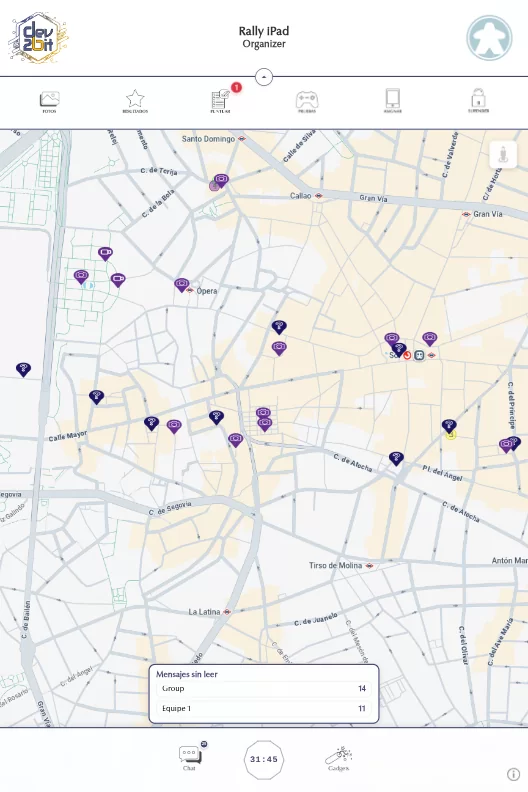Open the Pruebas gamepad icon
This screenshot has width=528, height=792.
click(307, 102)
